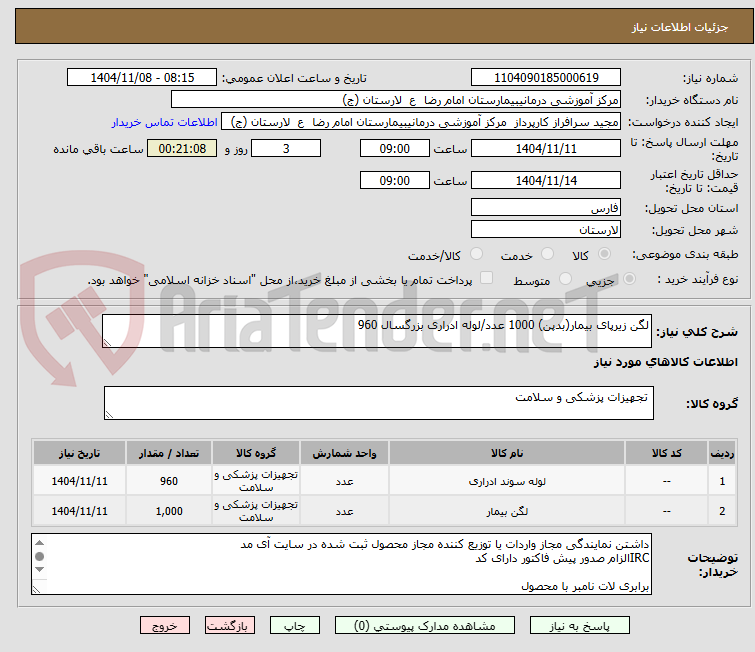Click price validity date 1404/11/14 field
The height and width of the screenshot is (652, 755).
point(546,180)
